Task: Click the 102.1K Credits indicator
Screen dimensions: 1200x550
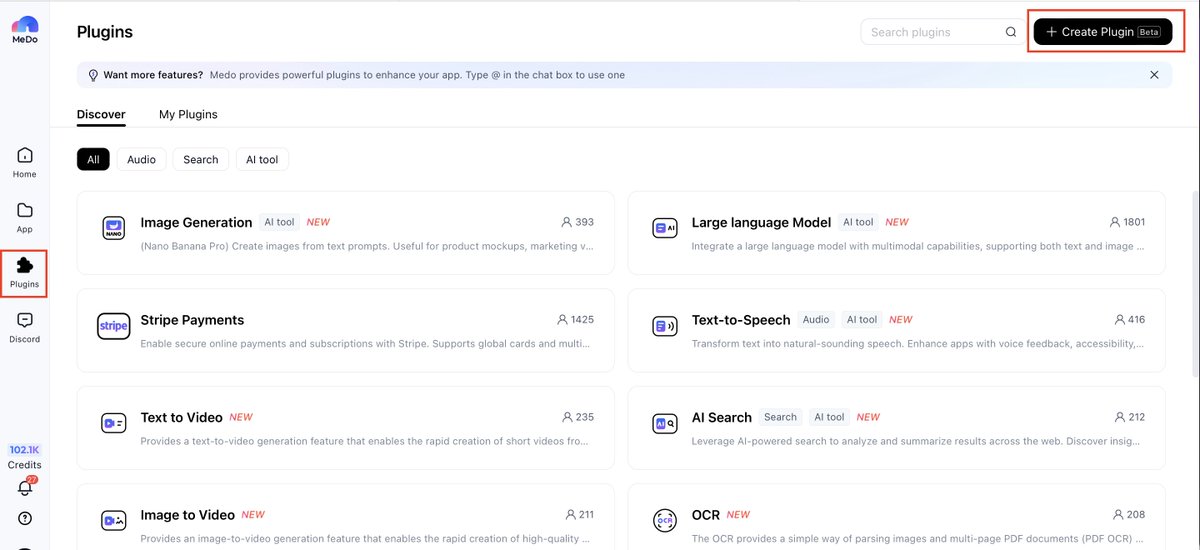Action: click(25, 457)
